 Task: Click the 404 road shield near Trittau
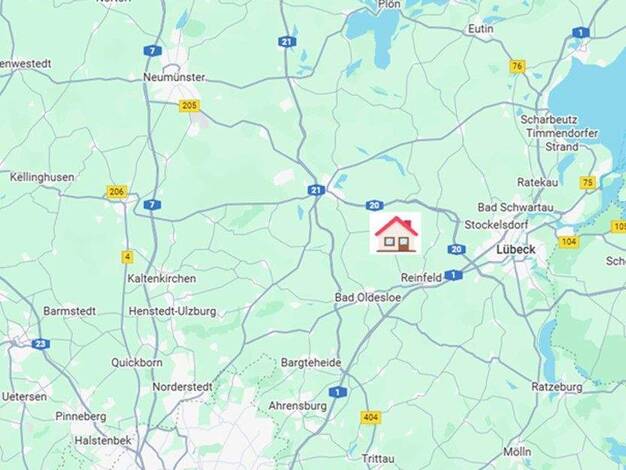point(370,417)
